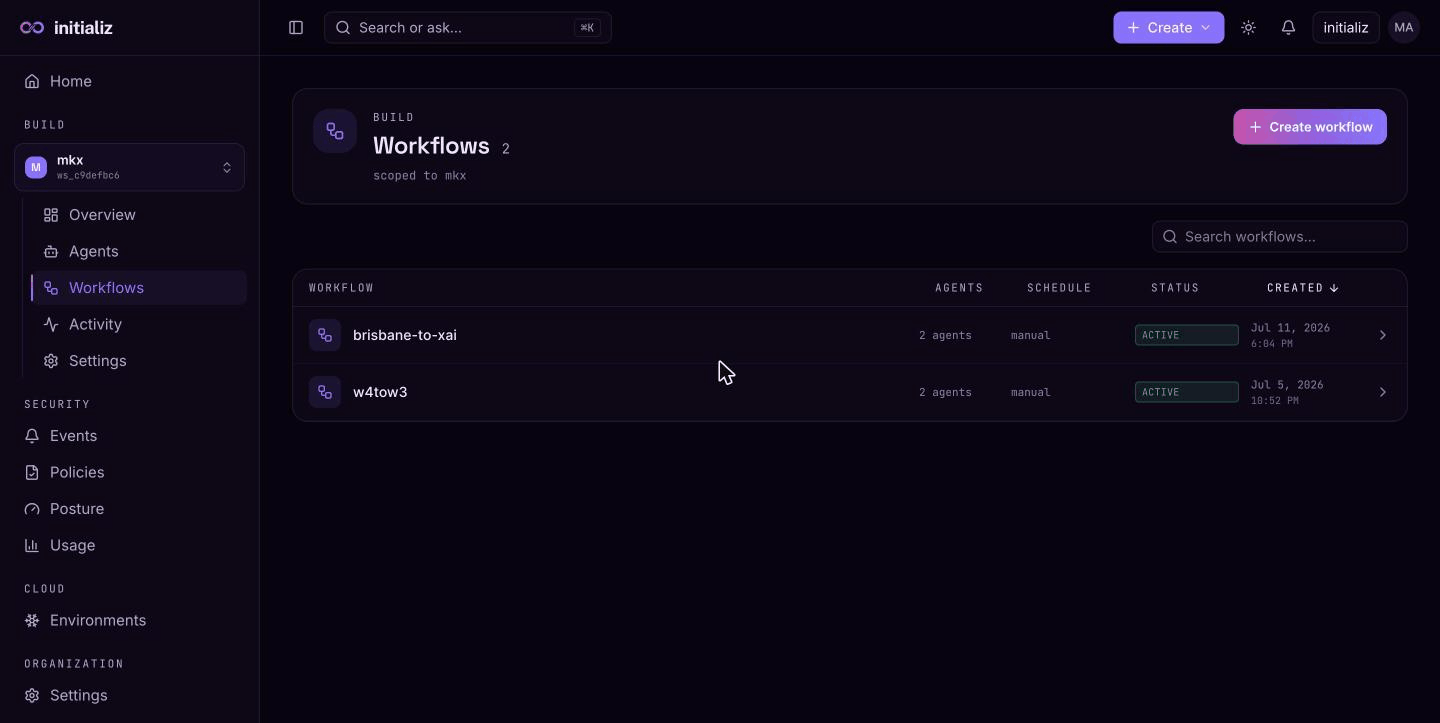Expand brisbane-to-xai row chevron

coord(1383,335)
